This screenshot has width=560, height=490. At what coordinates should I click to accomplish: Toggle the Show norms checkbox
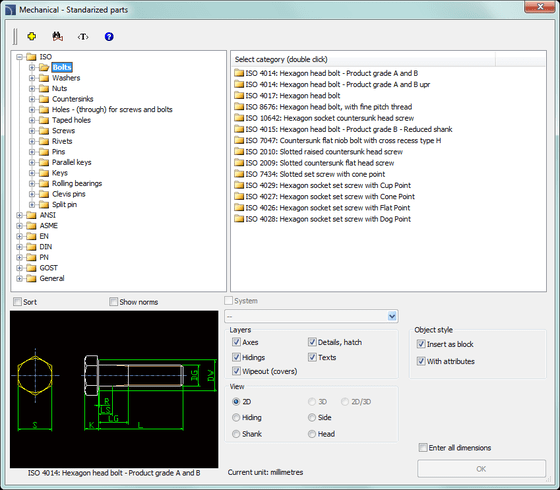pyautogui.click(x=114, y=302)
